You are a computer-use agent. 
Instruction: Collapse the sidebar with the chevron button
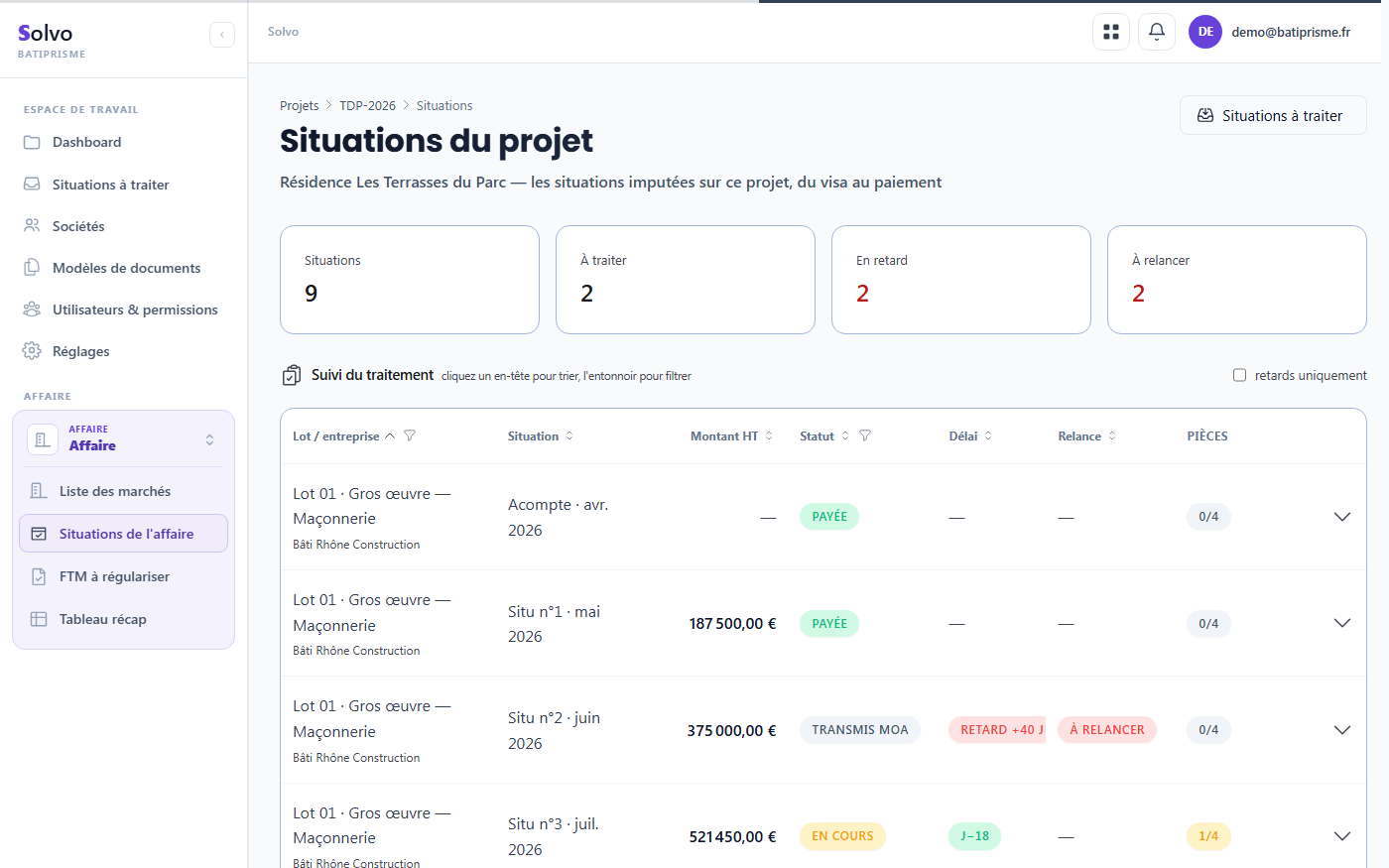[x=222, y=35]
